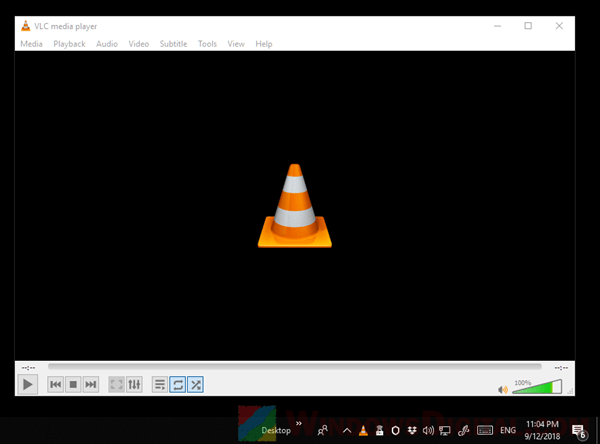Close the VLC media player window
The image size is (600, 444).
click(x=559, y=26)
